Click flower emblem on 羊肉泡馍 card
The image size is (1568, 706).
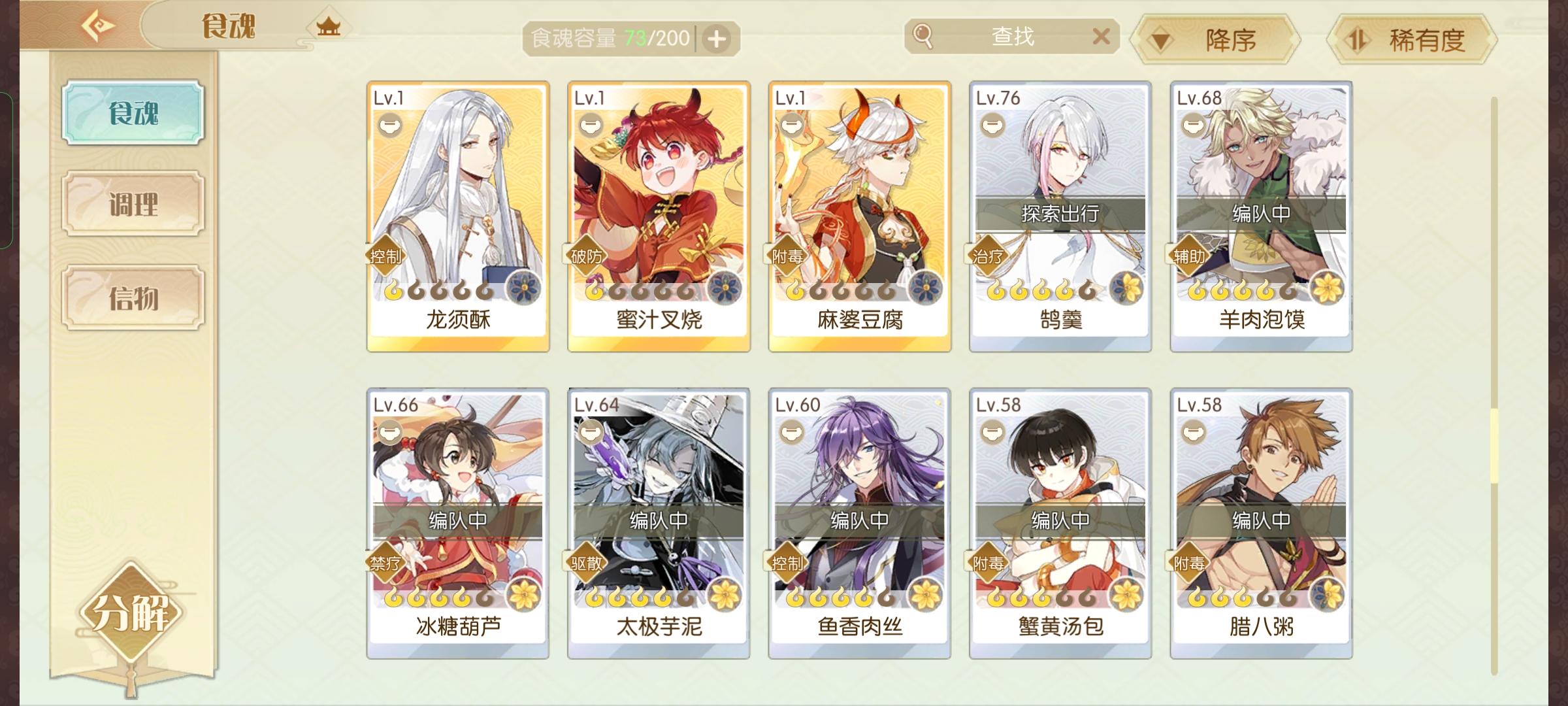(1328, 288)
